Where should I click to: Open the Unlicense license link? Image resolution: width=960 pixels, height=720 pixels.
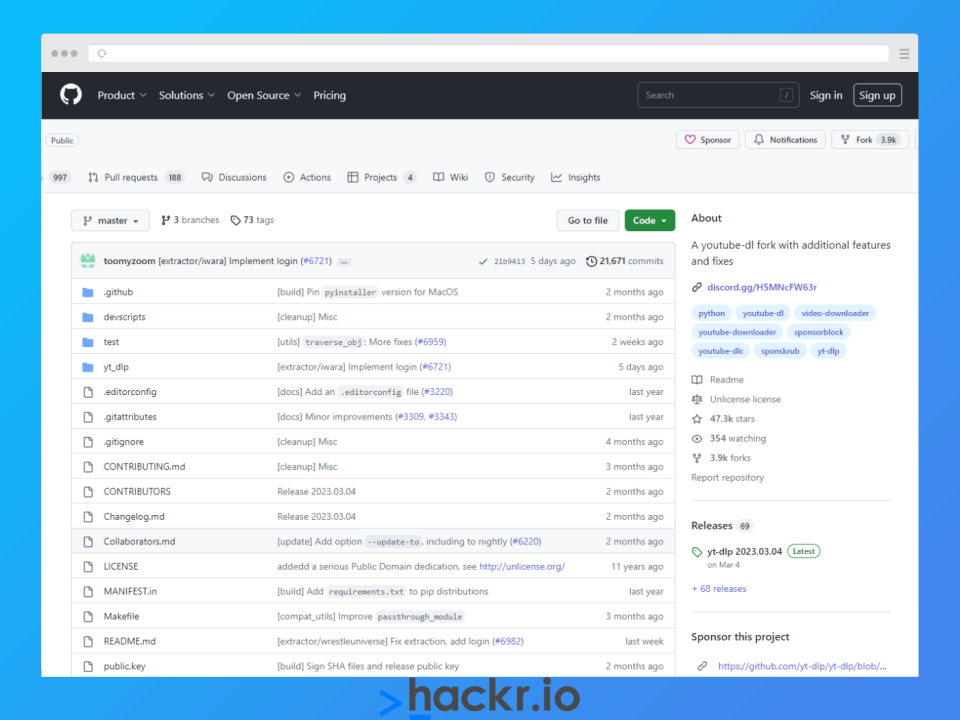click(x=737, y=400)
